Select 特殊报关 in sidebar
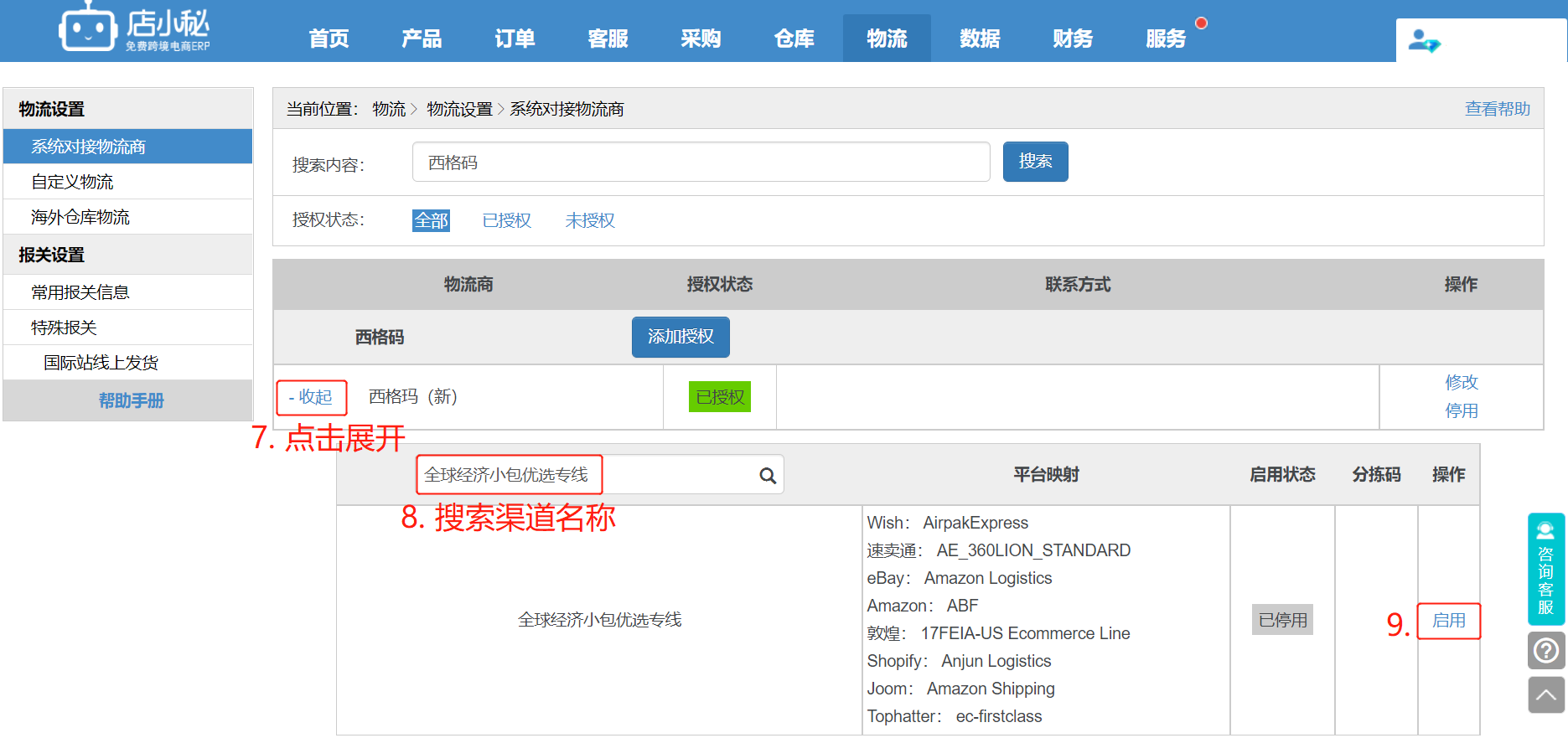This screenshot has height=738, width=1568. tap(127, 328)
